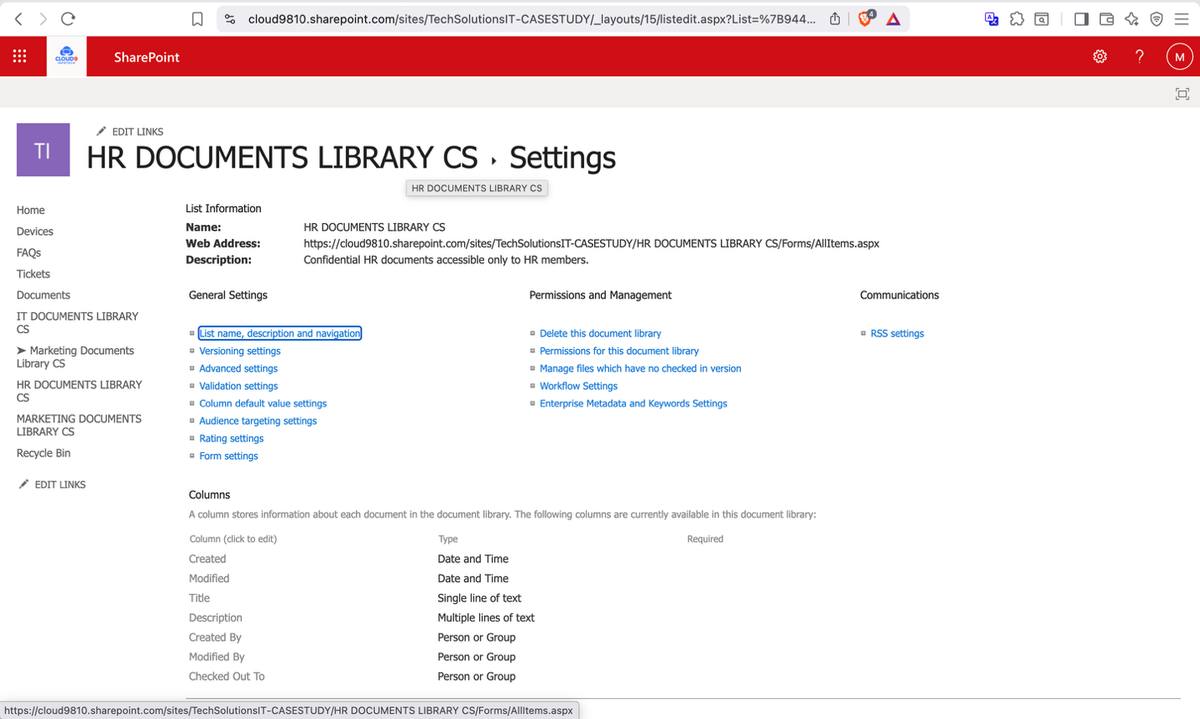Viewport: 1200px width, 719px height.
Task: Go to Home in left navigation
Action: click(31, 210)
